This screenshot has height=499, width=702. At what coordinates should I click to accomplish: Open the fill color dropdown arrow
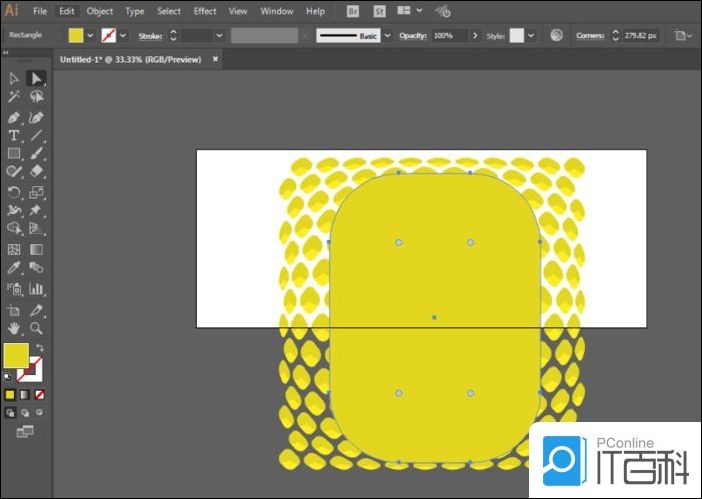click(91, 35)
